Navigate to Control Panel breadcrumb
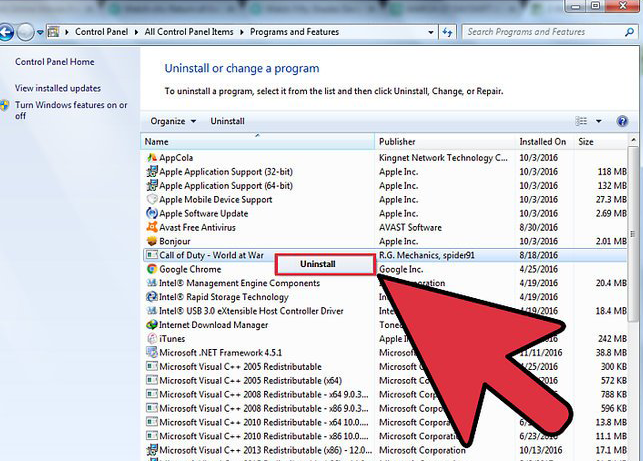 click(x=101, y=32)
